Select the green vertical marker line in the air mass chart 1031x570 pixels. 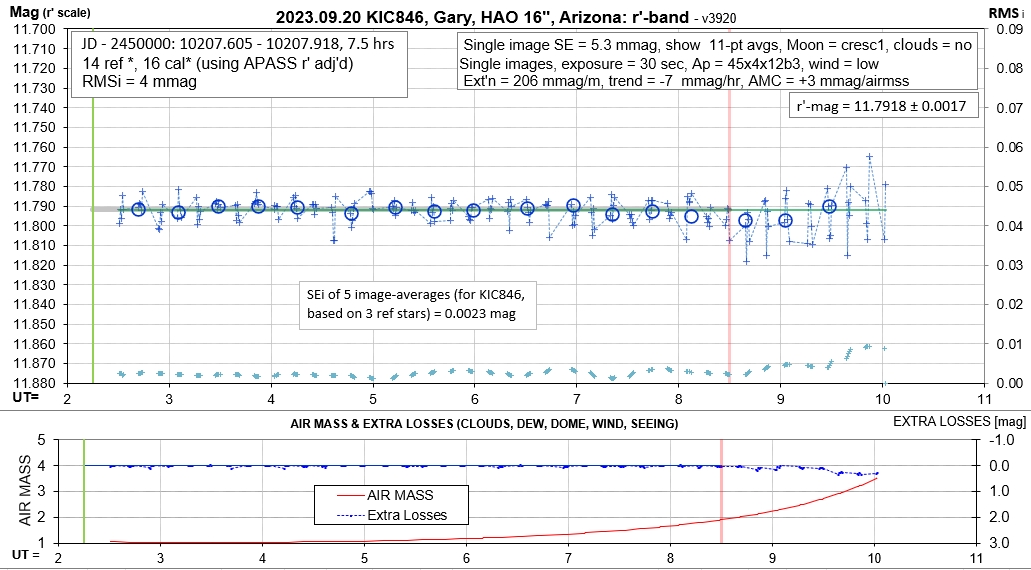(84, 491)
